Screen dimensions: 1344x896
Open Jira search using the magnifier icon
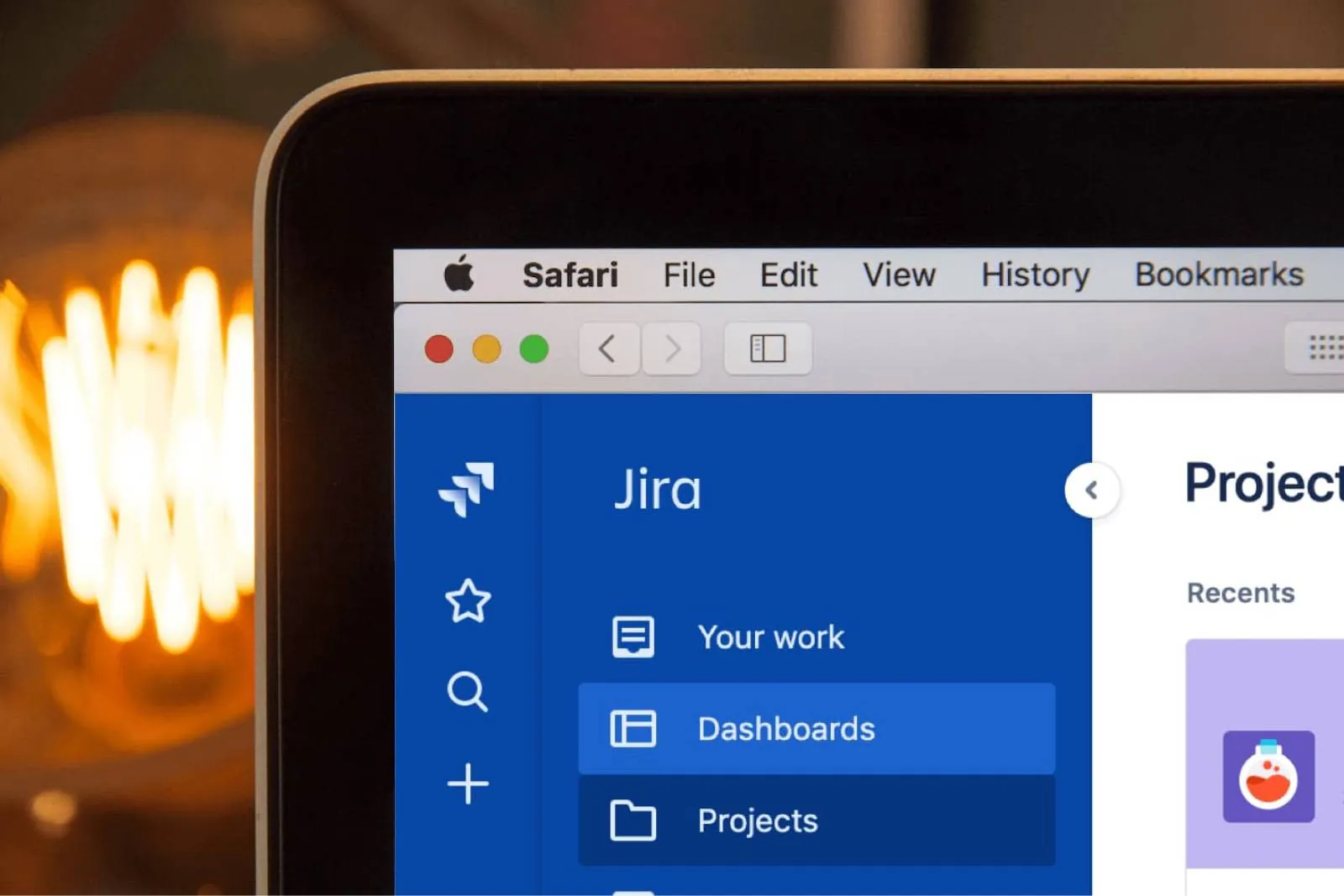pos(468,692)
